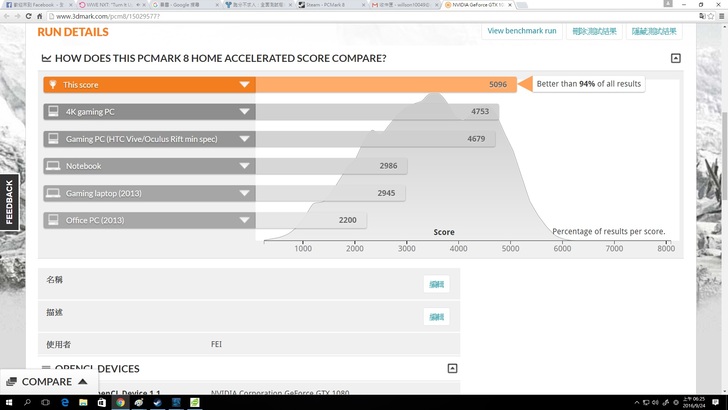
Task: Open a new browser tab
Action: point(522,5)
